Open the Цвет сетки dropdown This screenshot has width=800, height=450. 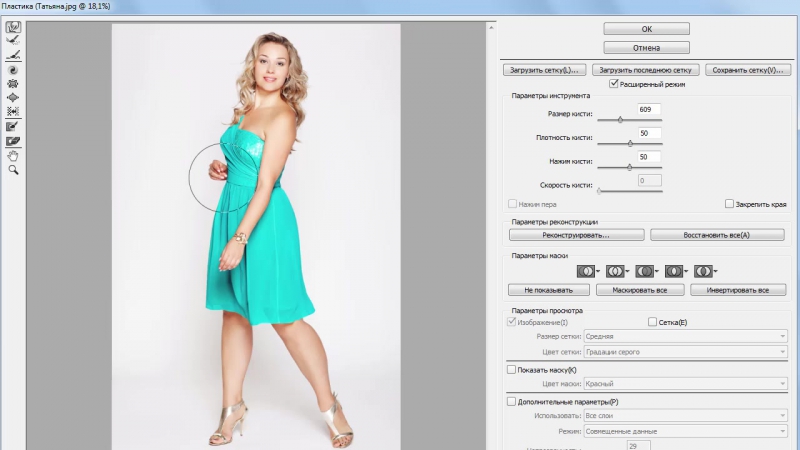tap(685, 352)
